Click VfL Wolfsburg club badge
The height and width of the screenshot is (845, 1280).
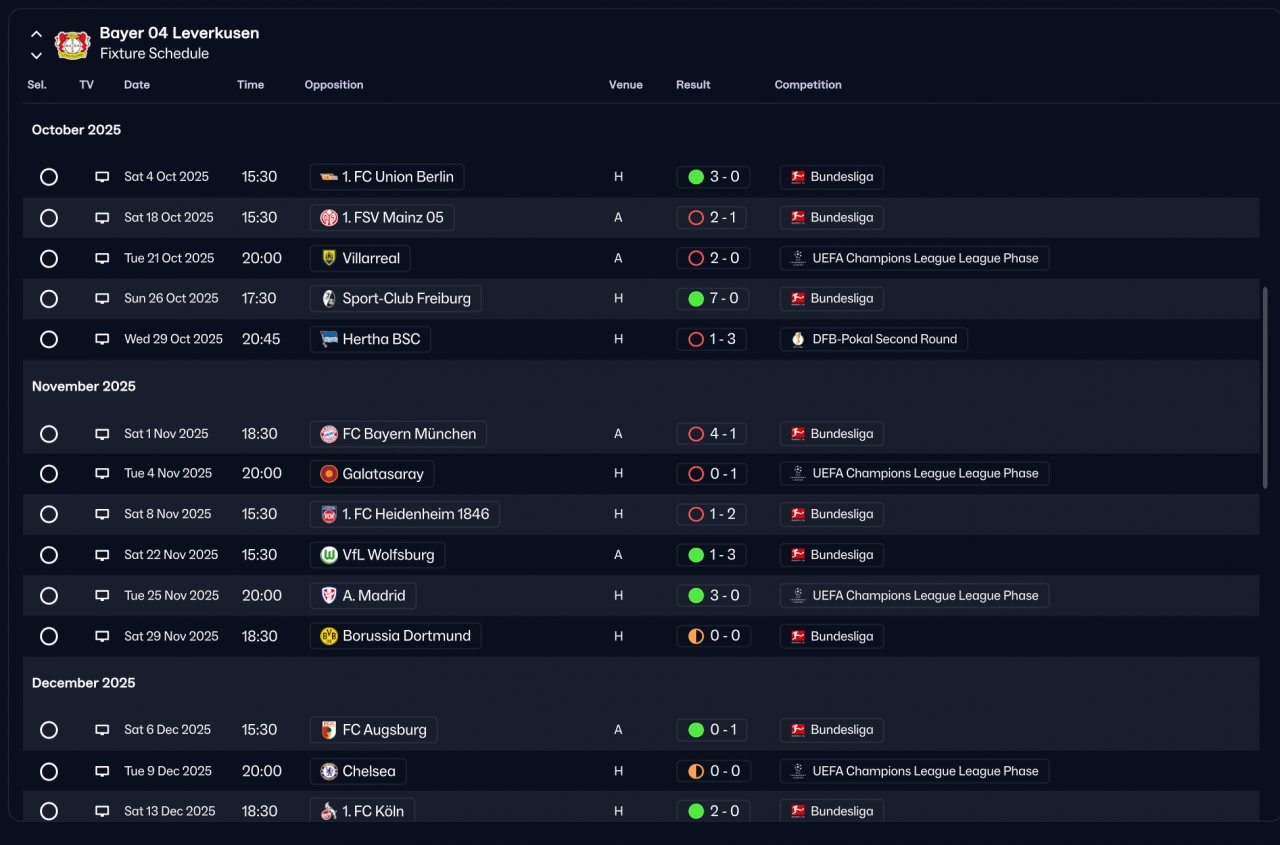click(329, 555)
